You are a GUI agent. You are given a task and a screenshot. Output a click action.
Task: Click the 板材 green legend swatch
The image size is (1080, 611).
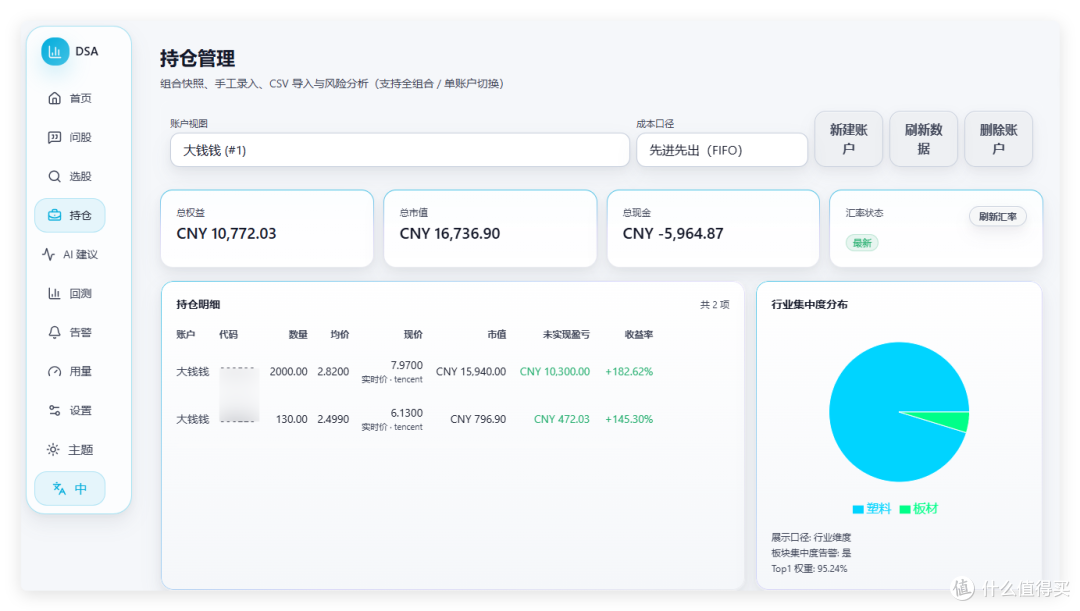(905, 509)
